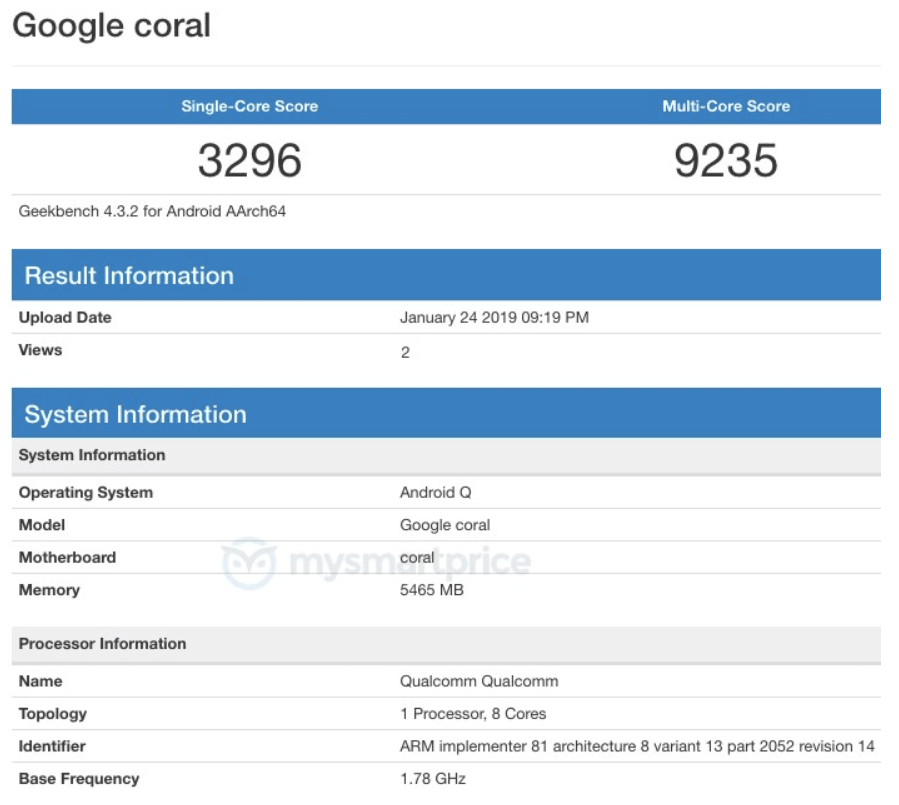Viewport: 899px width, 805px height.
Task: Click the multi-core score value 9235
Action: point(726,160)
